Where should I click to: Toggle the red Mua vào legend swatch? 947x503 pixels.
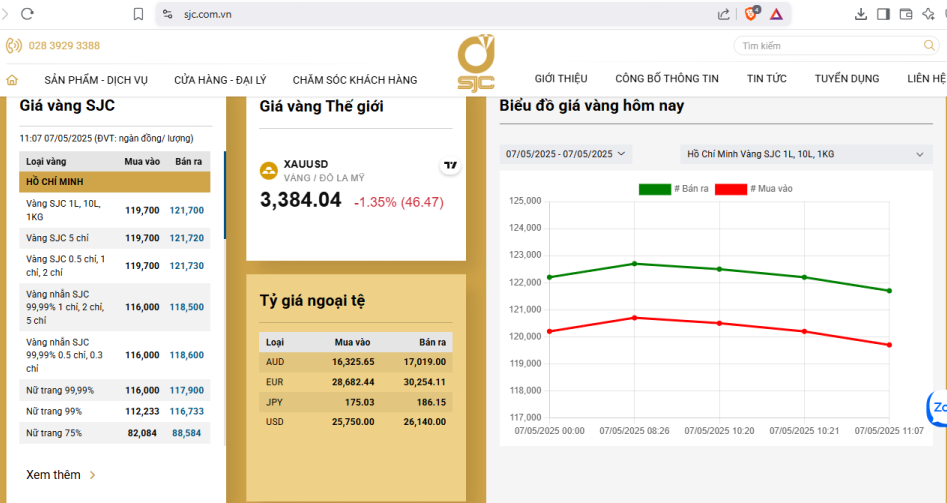tap(731, 190)
